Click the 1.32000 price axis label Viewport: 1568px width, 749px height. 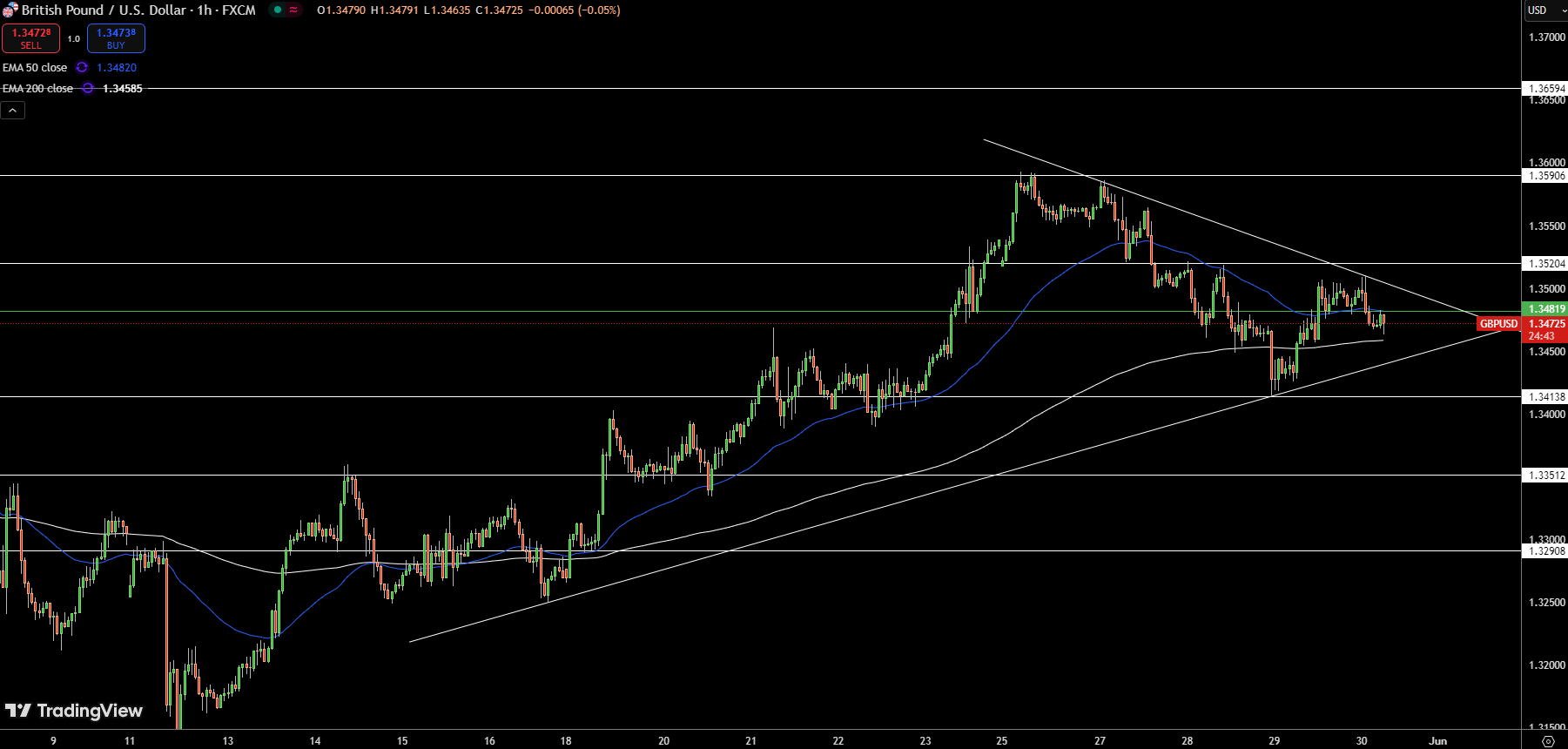coord(1547,665)
